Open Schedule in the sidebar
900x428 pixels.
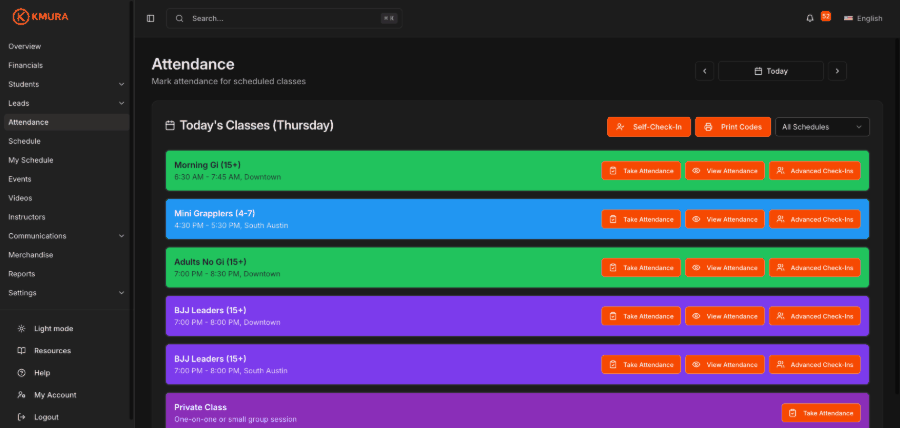click(x=67, y=141)
